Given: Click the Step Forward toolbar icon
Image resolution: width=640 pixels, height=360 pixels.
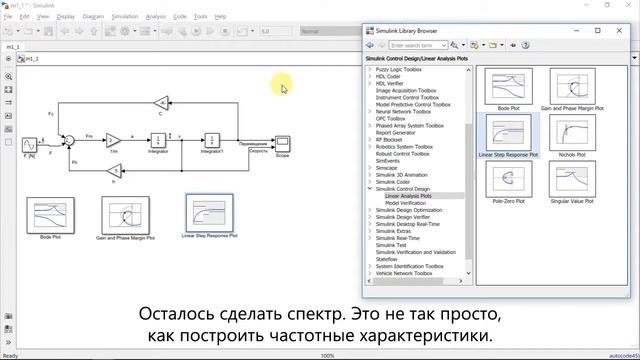Looking at the screenshot, I should tap(211, 31).
